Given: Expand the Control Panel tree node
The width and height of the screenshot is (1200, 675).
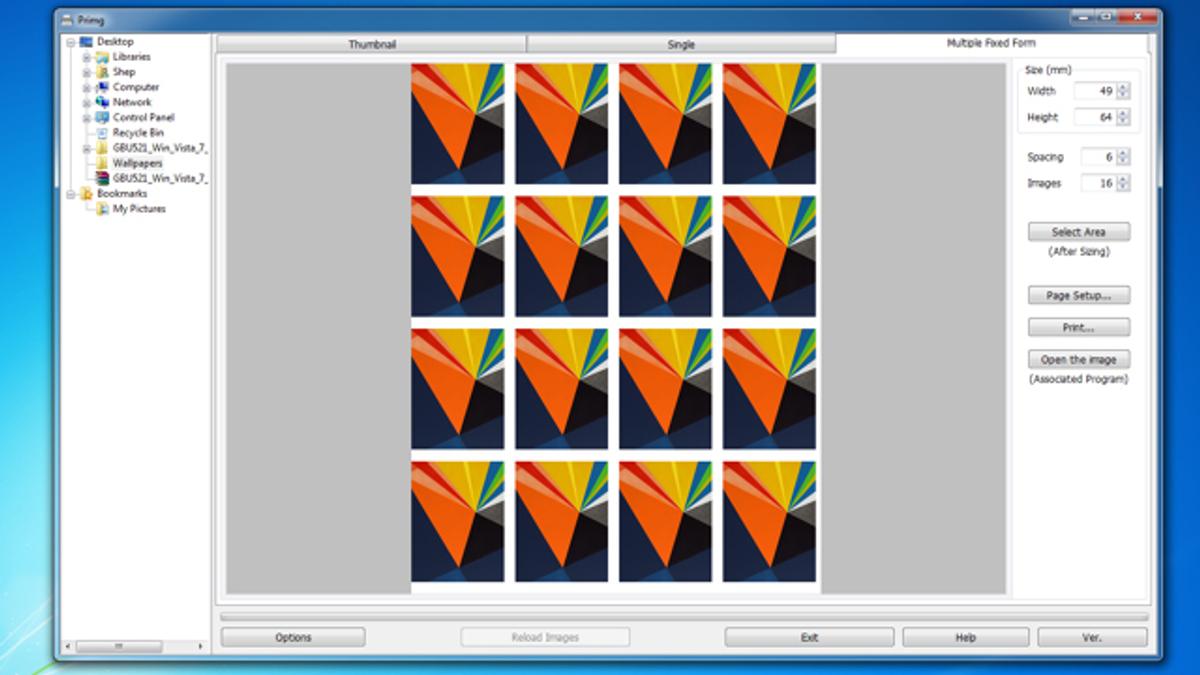Looking at the screenshot, I should [x=87, y=117].
